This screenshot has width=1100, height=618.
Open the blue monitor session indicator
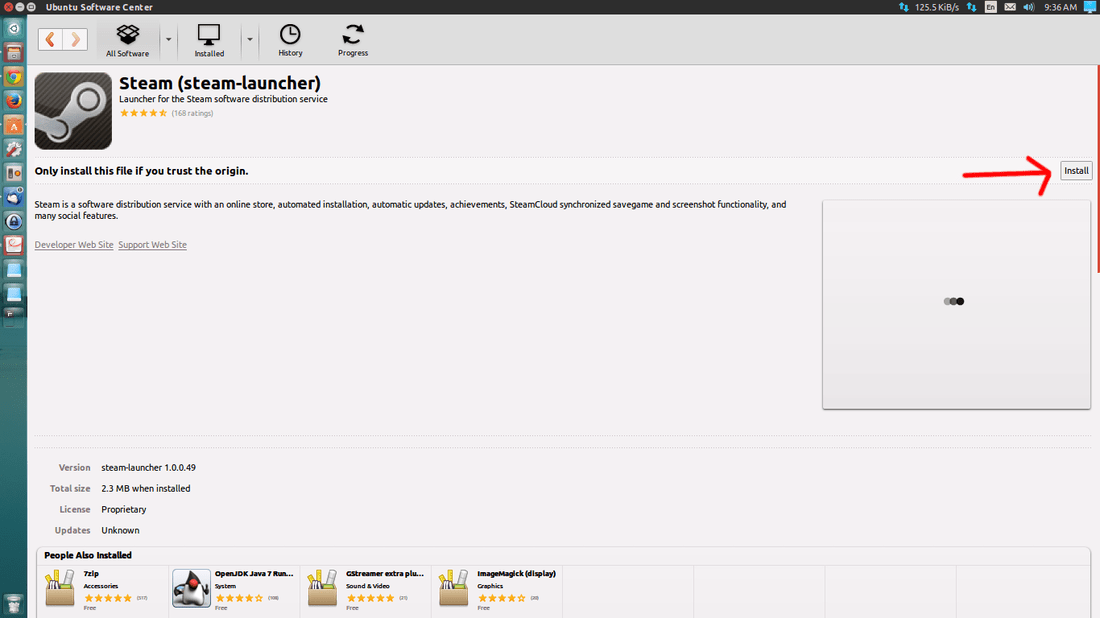pos(1089,7)
